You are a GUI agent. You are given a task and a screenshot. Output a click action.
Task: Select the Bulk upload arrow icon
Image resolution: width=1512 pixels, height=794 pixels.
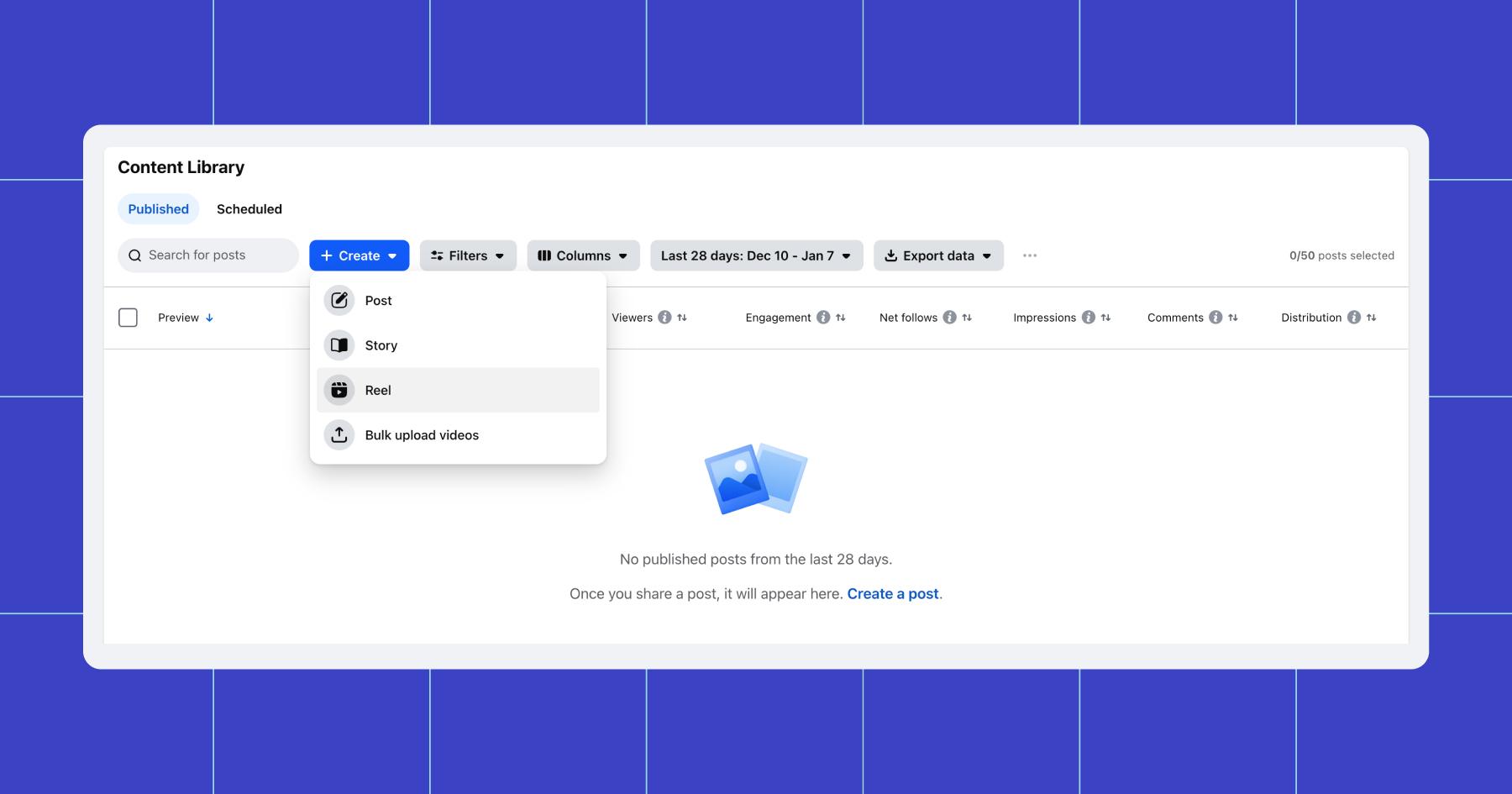[x=339, y=434]
